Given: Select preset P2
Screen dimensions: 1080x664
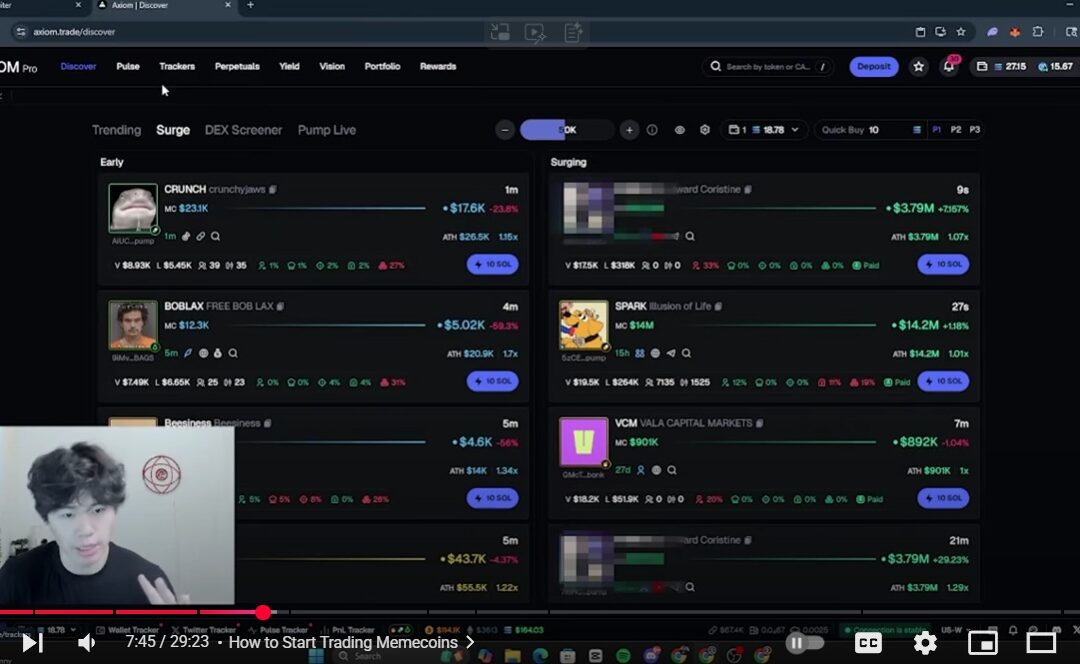Looking at the screenshot, I should 955,129.
